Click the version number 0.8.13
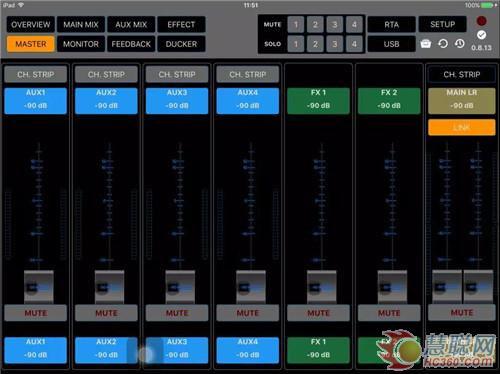The image size is (500, 374). [x=481, y=48]
